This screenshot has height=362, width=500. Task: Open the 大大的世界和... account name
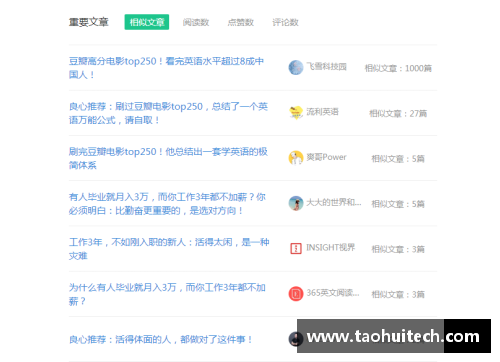334,202
